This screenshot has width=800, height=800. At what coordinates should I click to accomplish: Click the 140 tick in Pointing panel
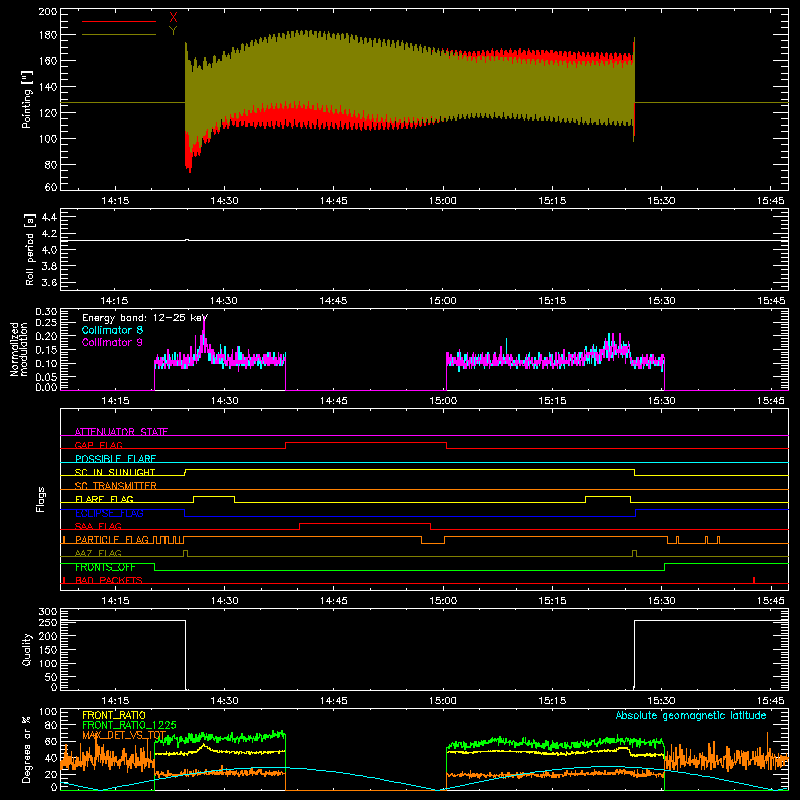(x=47, y=87)
